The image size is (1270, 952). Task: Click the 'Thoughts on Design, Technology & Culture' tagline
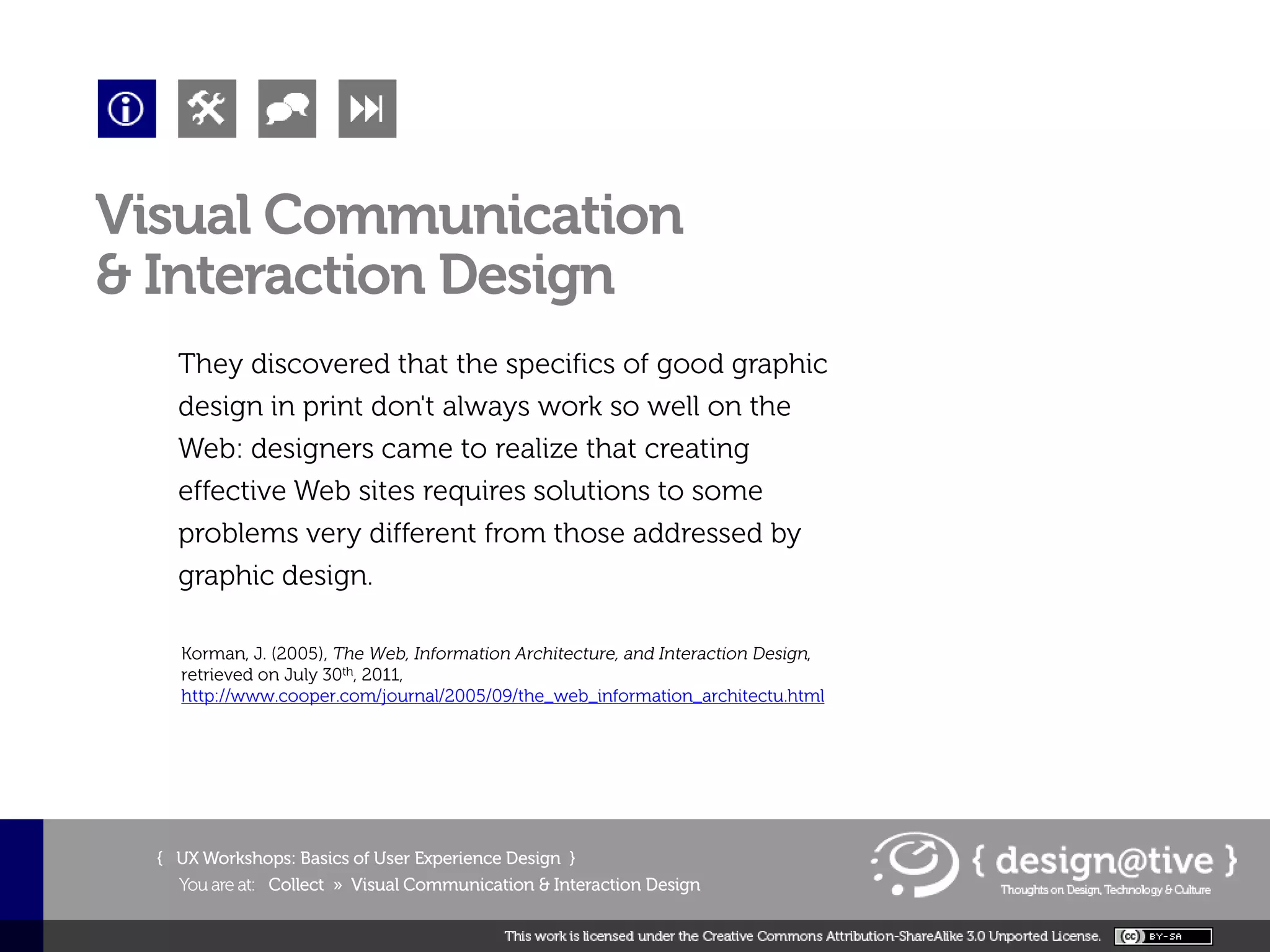(x=1105, y=890)
